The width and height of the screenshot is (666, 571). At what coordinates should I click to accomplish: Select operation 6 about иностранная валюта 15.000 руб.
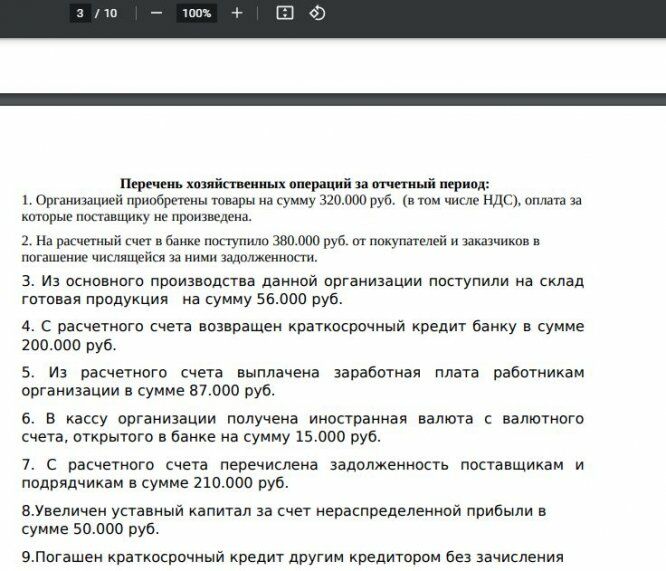[302, 428]
